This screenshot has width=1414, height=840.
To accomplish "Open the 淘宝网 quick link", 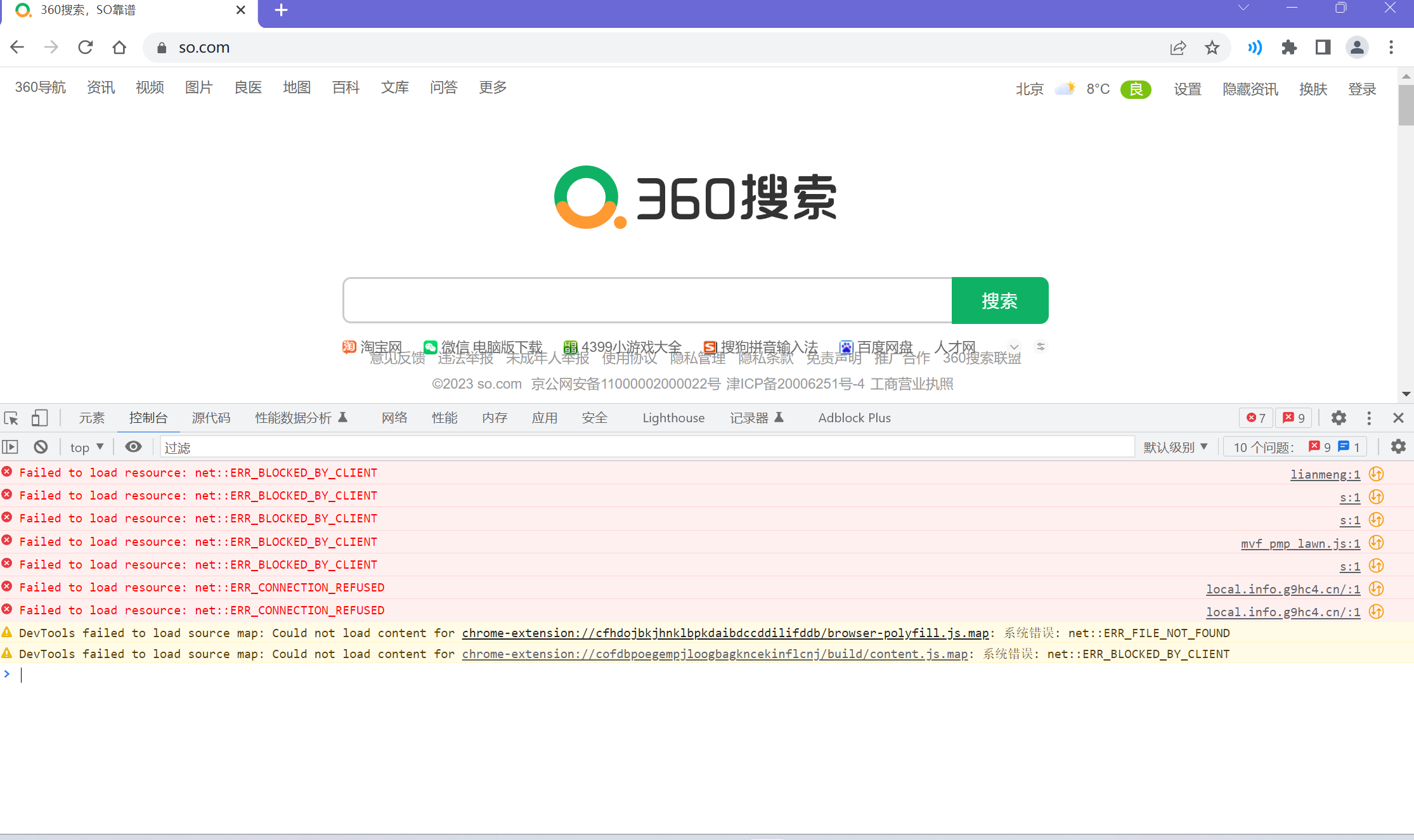I will coord(380,347).
